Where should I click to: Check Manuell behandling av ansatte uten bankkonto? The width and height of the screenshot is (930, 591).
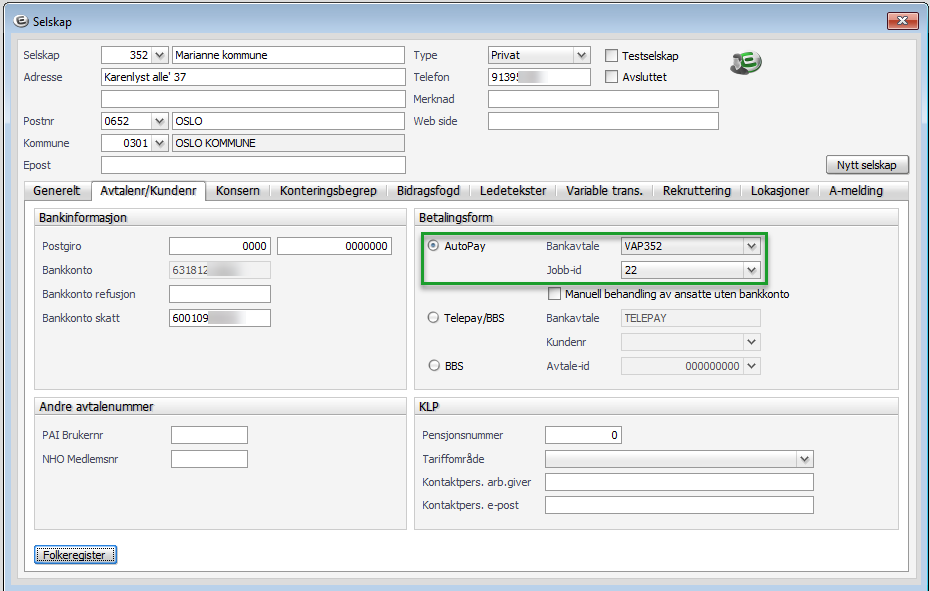(554, 294)
